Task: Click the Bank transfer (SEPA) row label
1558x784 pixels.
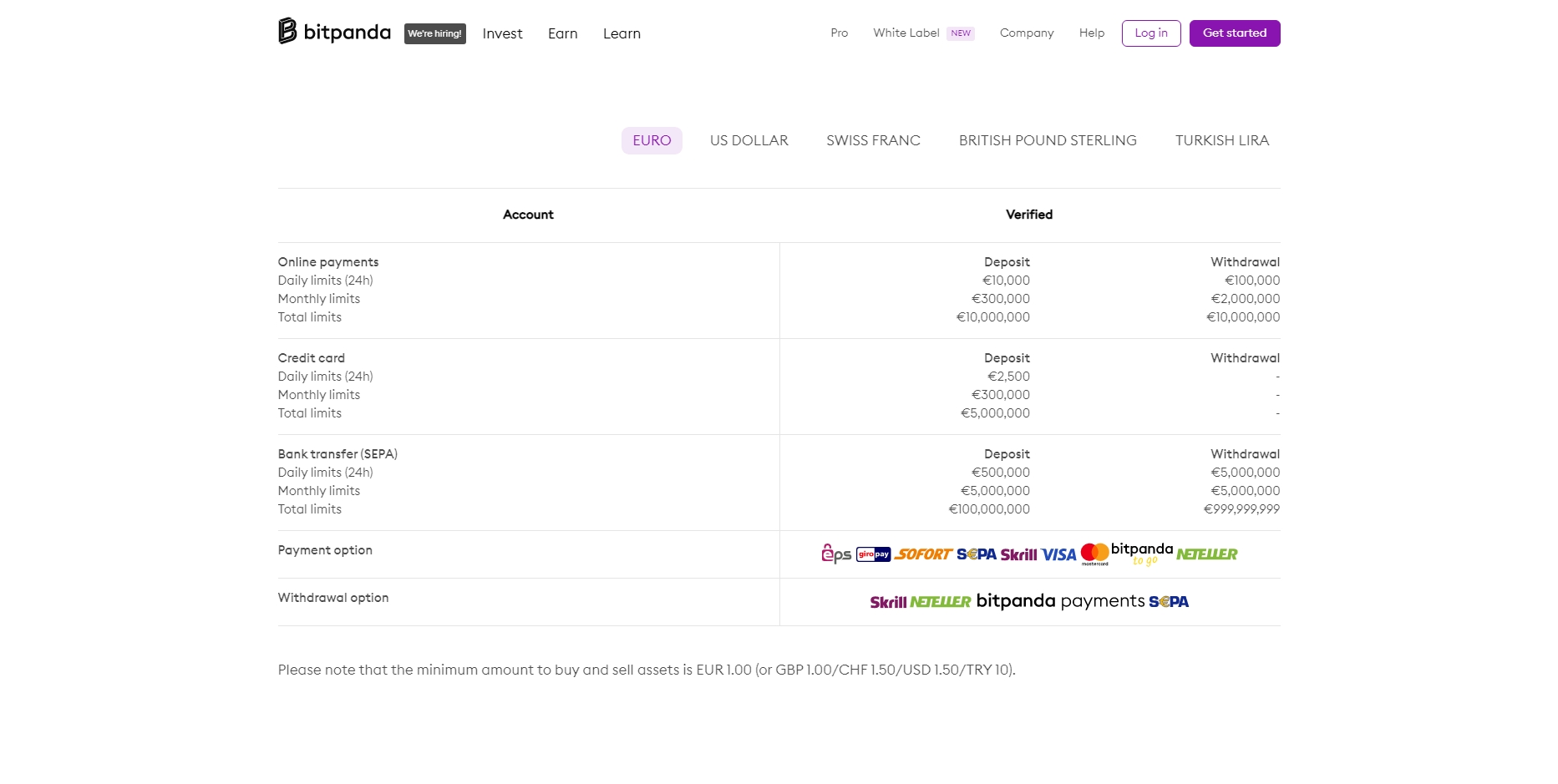Action: 337,454
